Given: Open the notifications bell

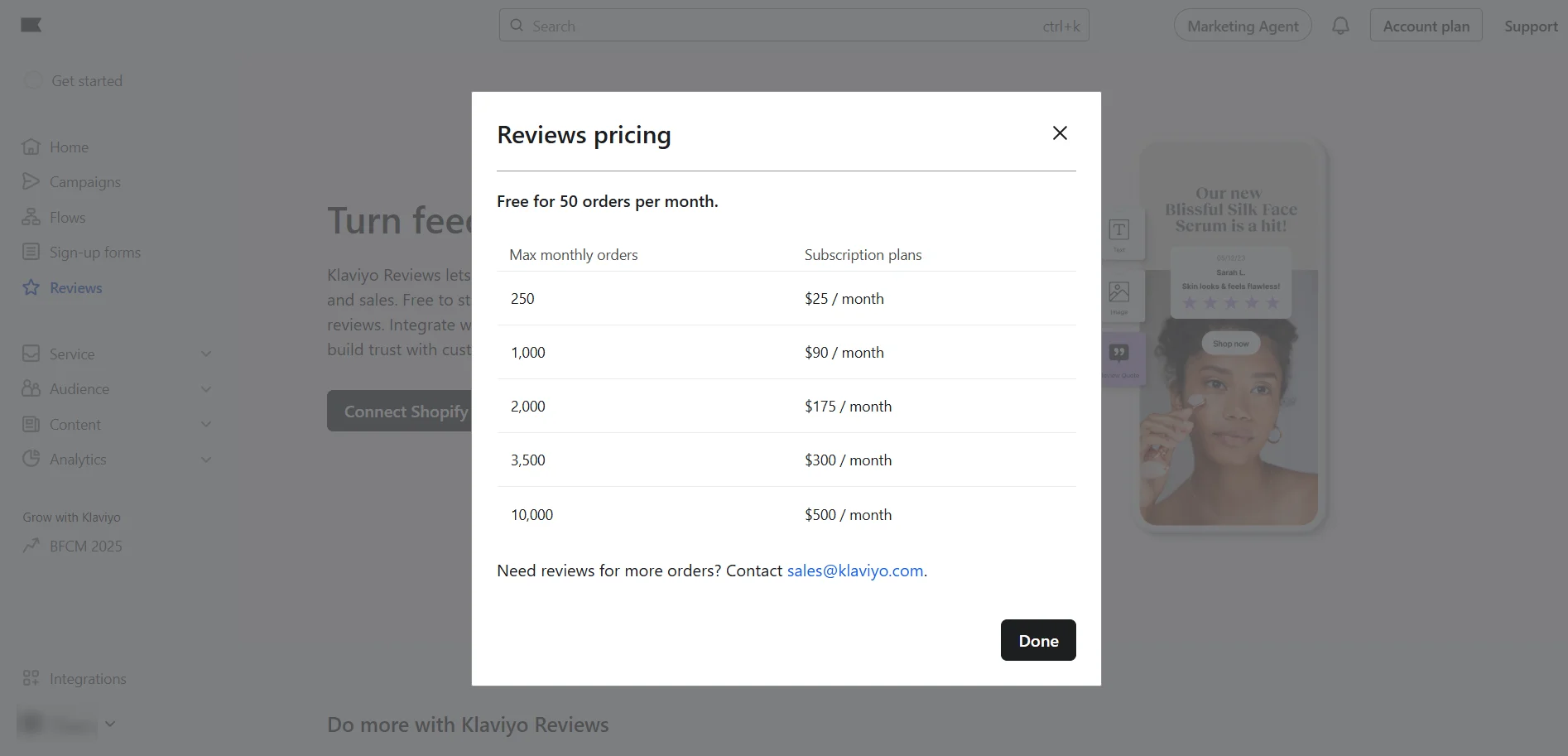Looking at the screenshot, I should (x=1340, y=25).
